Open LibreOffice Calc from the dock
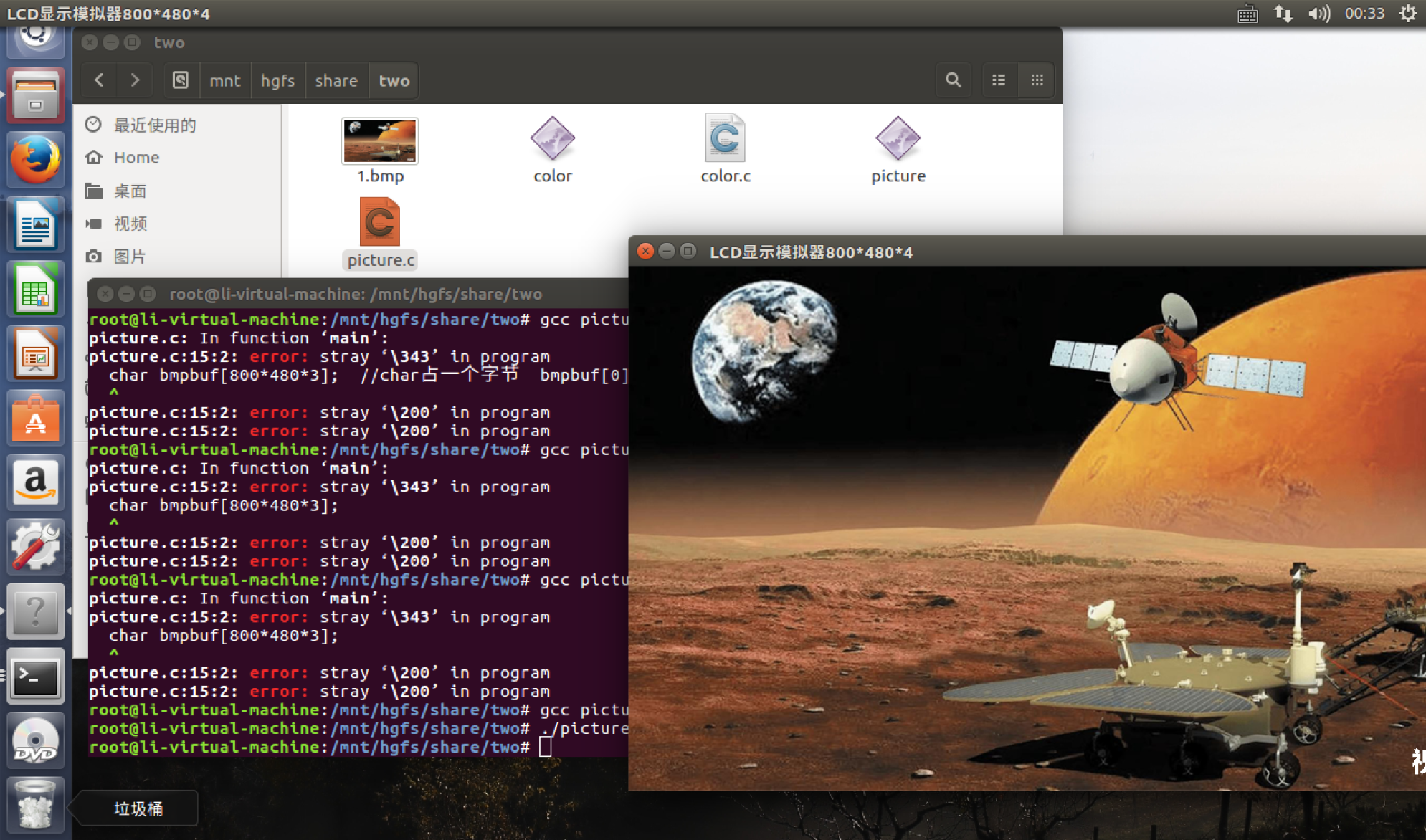 [35, 290]
